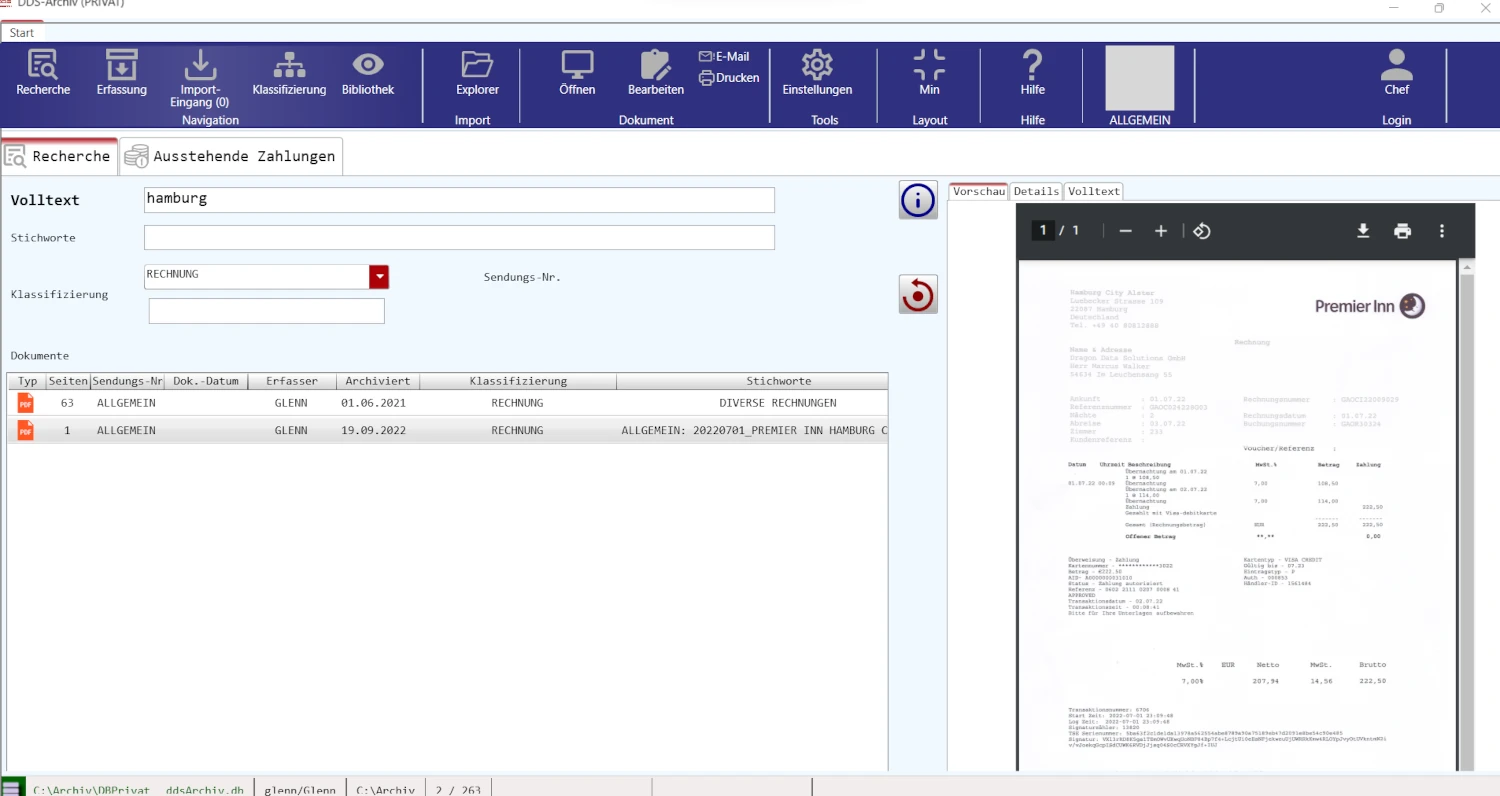
Task: Open PDF viewer more options menu
Action: point(1442,231)
